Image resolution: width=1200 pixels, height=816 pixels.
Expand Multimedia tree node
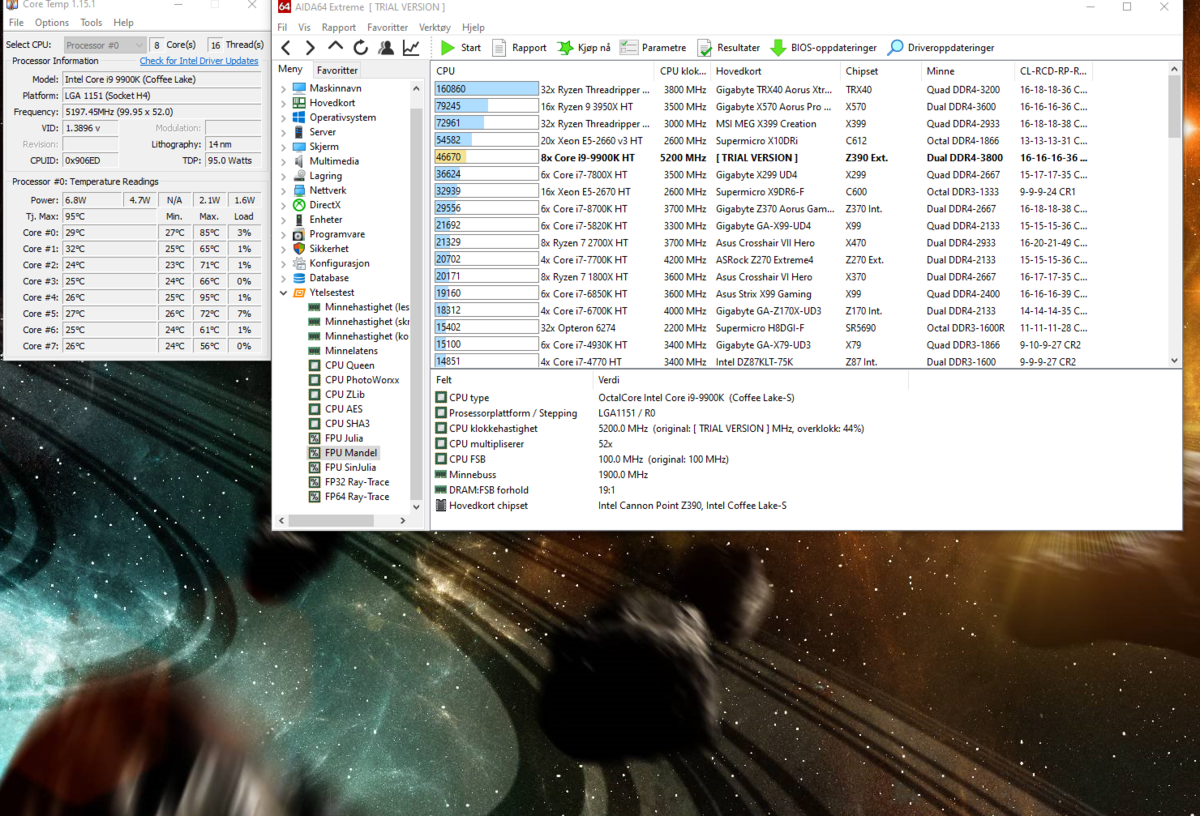point(285,161)
